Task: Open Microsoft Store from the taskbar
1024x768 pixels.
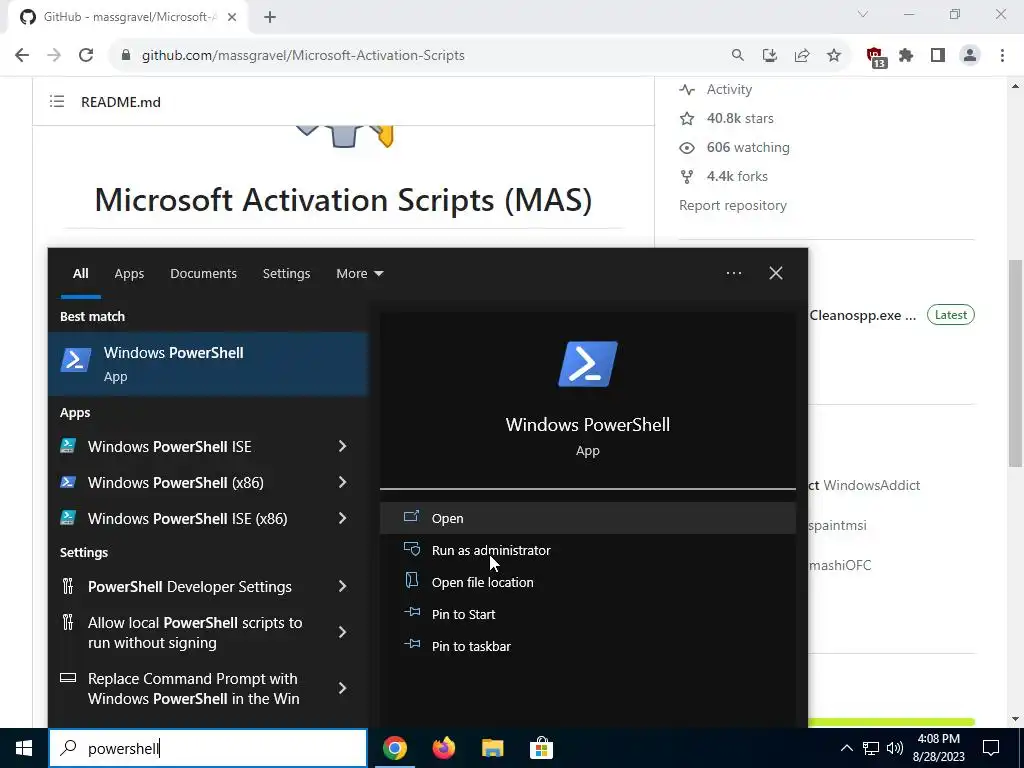Action: point(541,748)
